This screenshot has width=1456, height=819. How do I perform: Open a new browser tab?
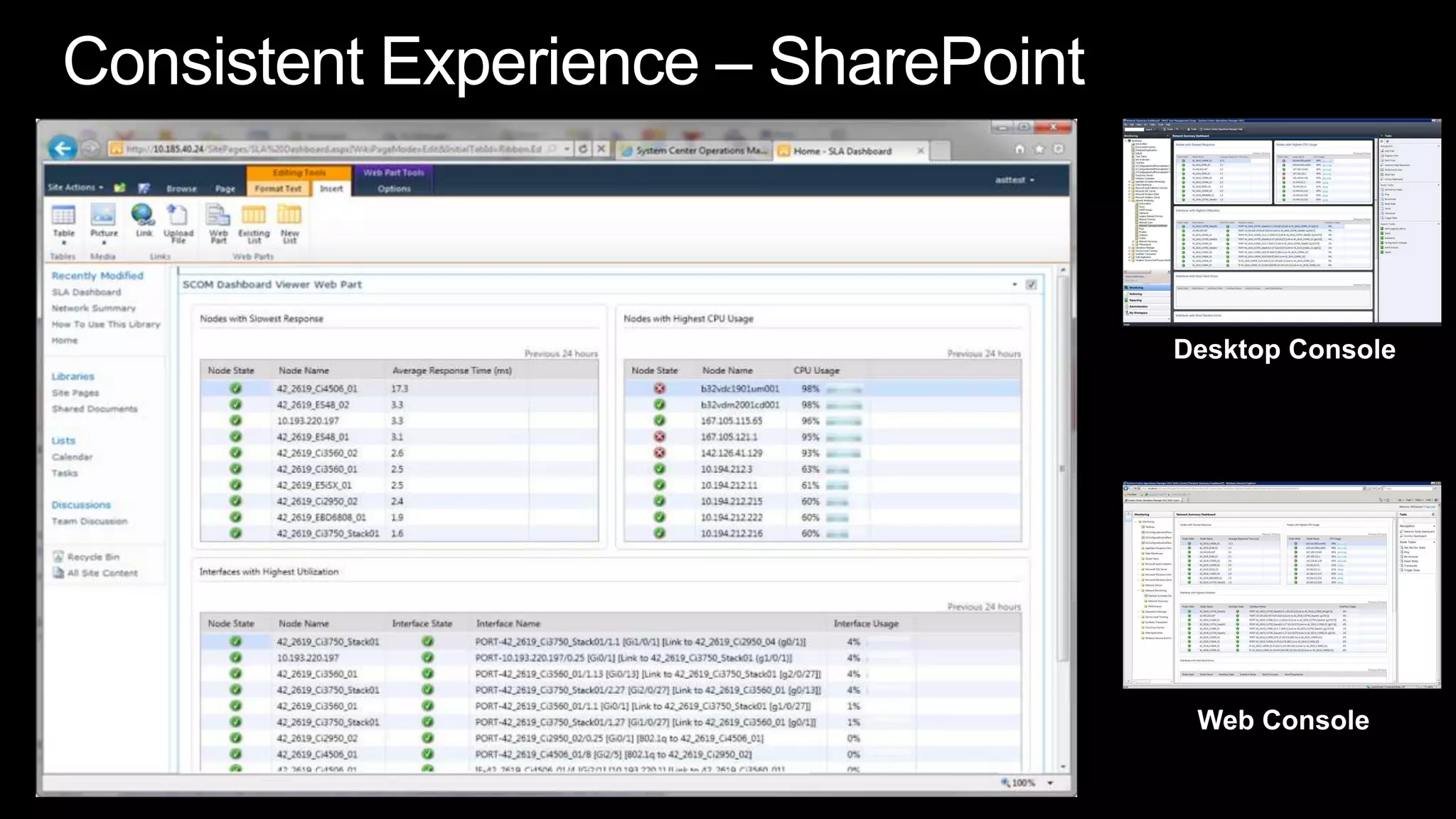click(941, 151)
